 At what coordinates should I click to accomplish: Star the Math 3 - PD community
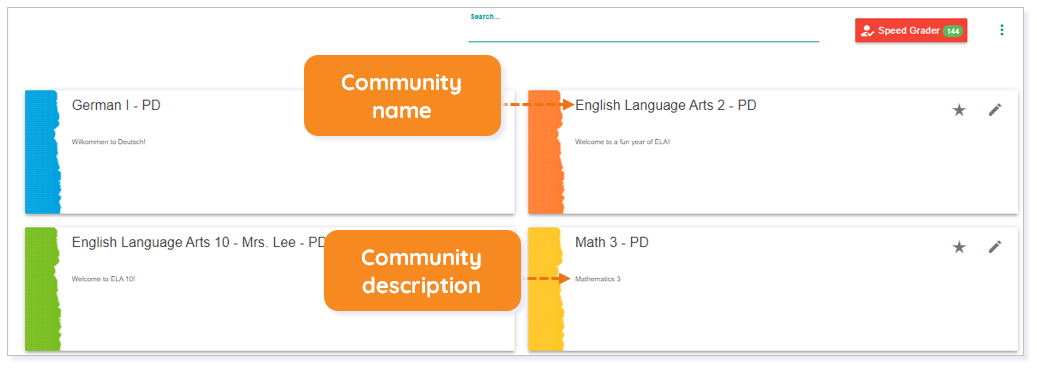point(959,247)
